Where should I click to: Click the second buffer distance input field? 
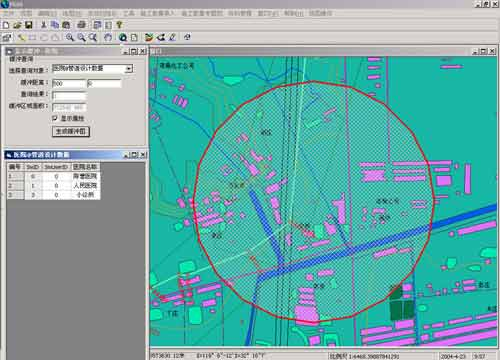click(104, 83)
